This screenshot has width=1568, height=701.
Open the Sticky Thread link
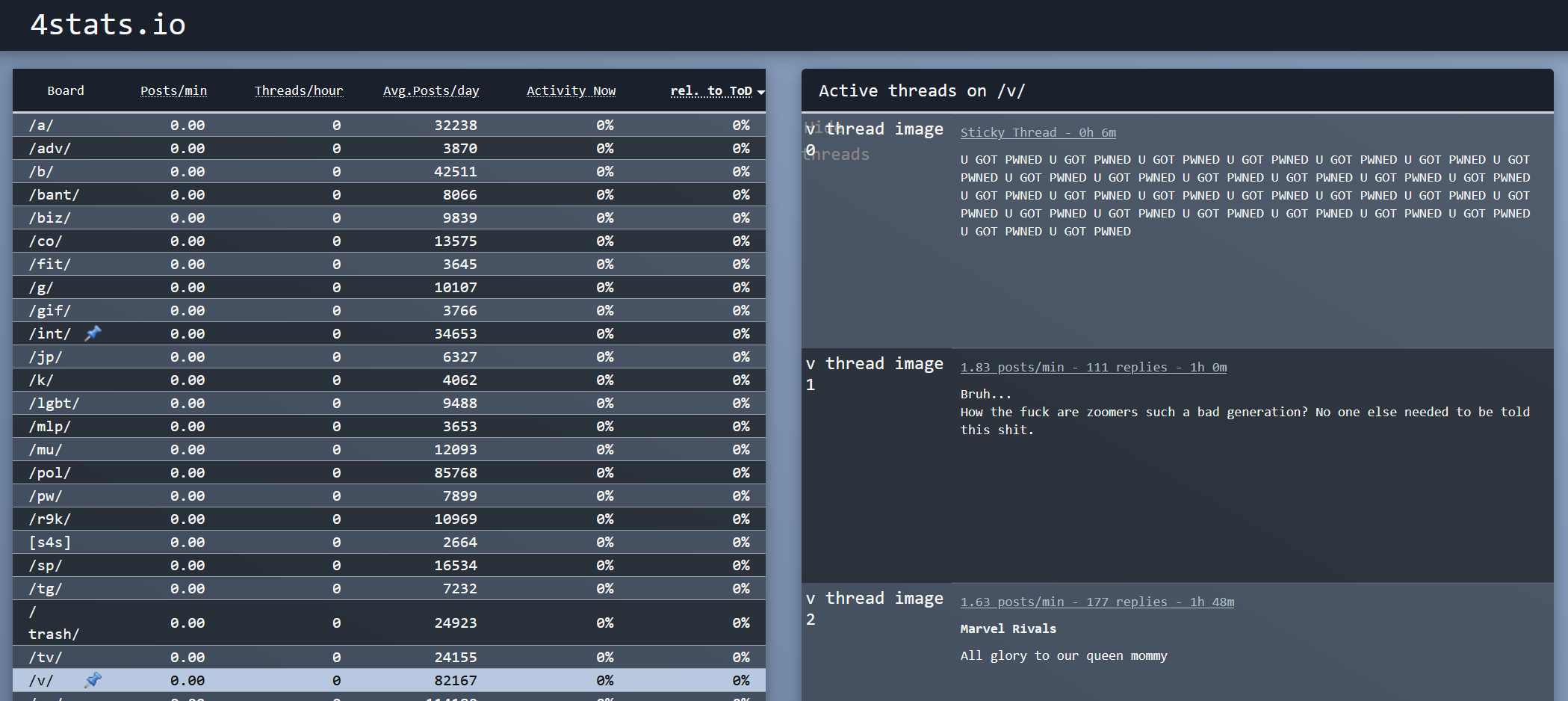click(1037, 132)
